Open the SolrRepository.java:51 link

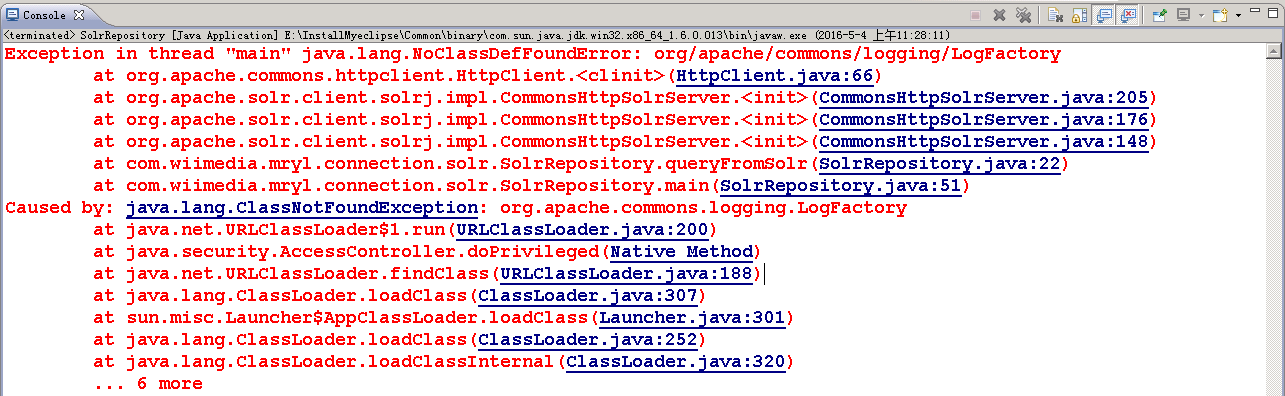[840, 186]
